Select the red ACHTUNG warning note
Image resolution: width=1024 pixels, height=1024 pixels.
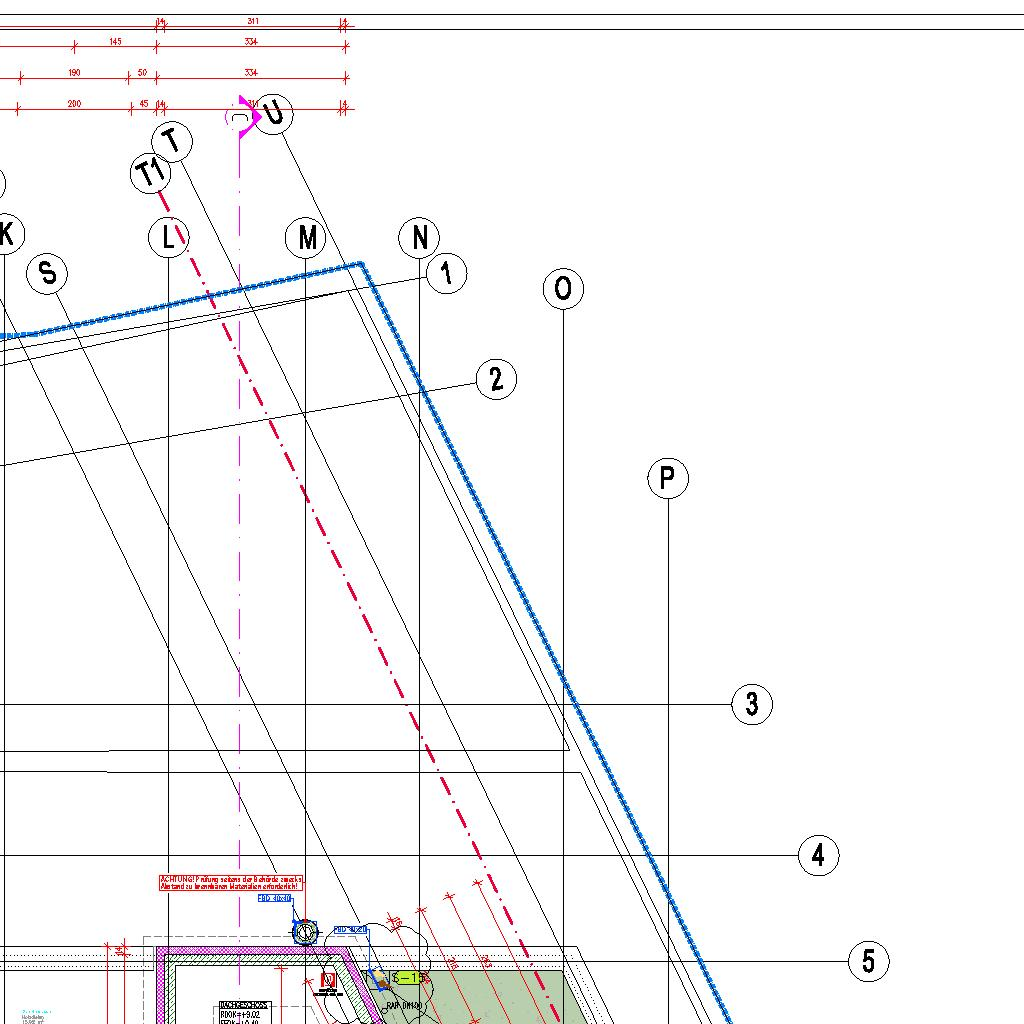coord(230,882)
